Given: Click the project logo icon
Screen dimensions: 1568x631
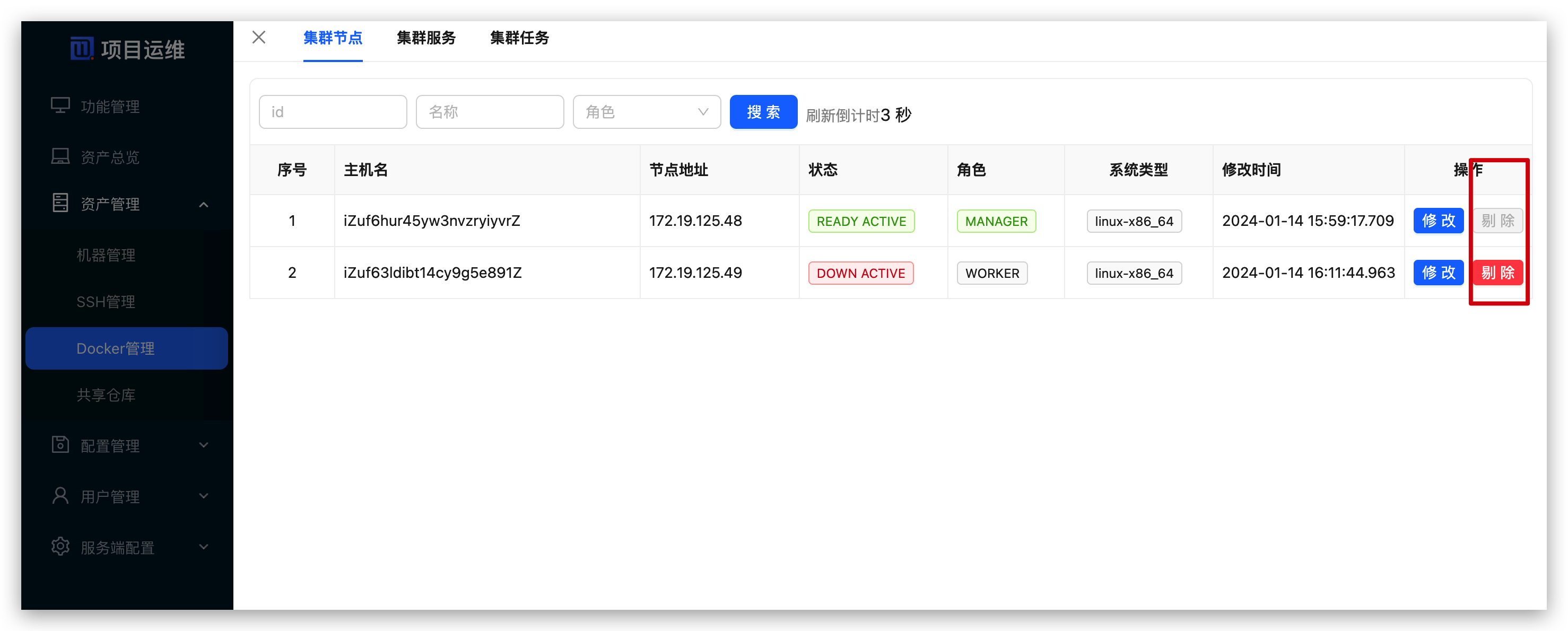Looking at the screenshot, I should [x=82, y=49].
